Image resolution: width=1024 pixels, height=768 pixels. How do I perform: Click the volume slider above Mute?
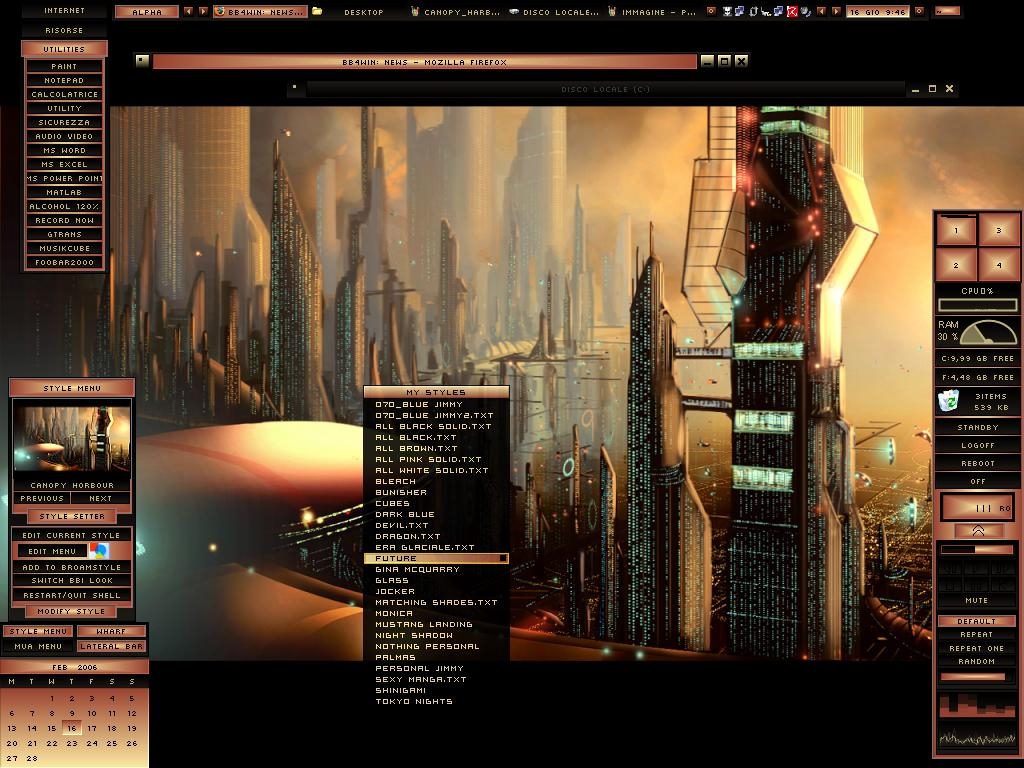pyautogui.click(x=977, y=549)
